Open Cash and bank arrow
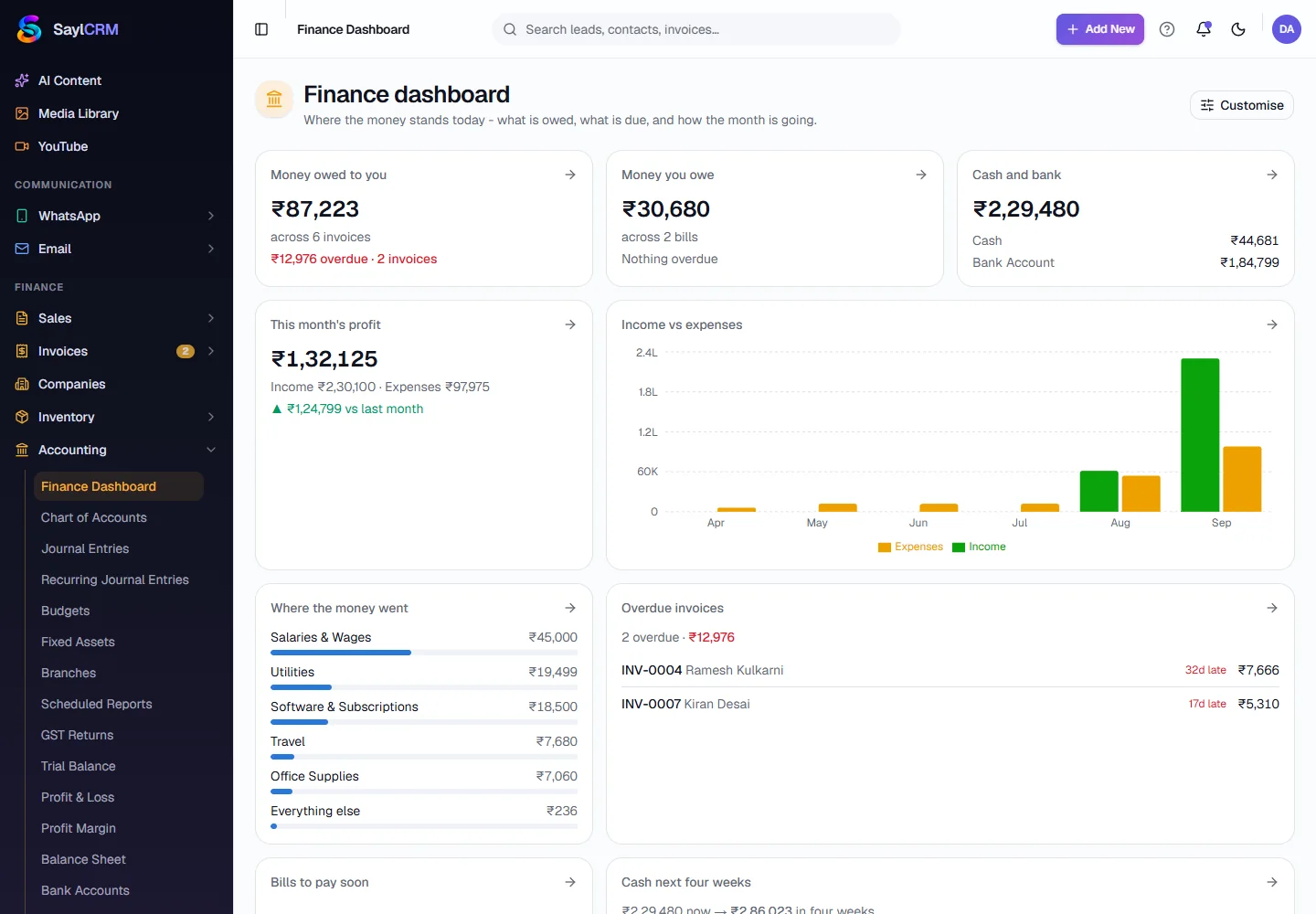Viewport: 1316px width, 914px height. coord(1272,175)
